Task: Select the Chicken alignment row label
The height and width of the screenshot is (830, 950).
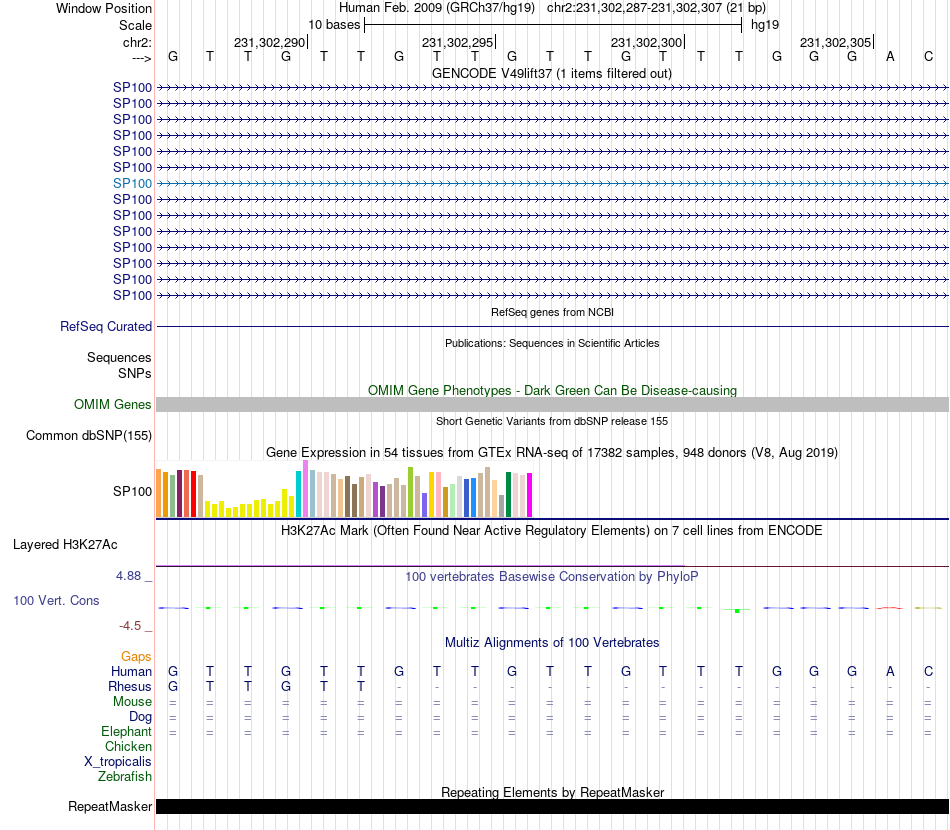Action: (x=128, y=746)
